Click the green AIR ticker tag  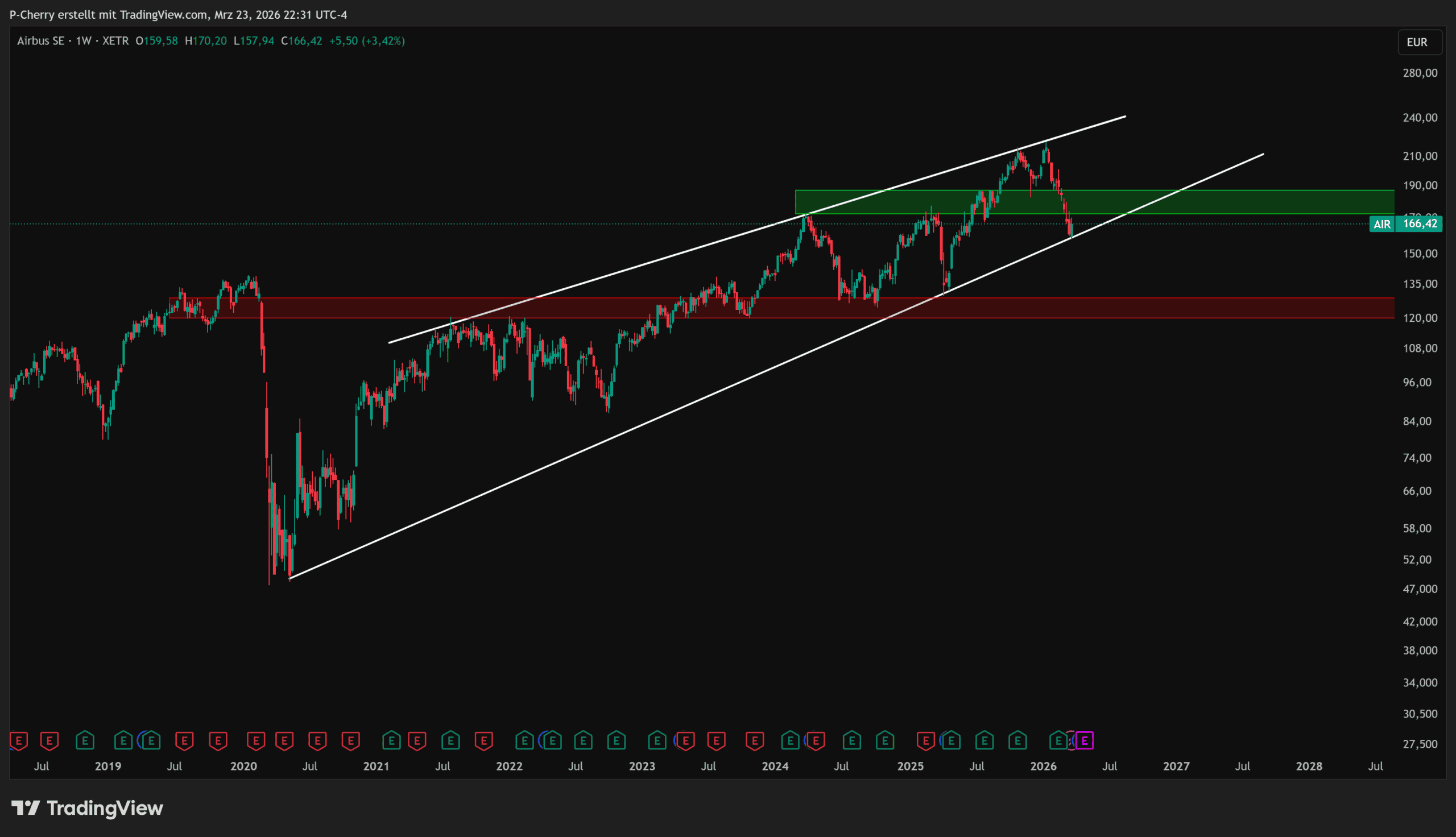point(1382,224)
